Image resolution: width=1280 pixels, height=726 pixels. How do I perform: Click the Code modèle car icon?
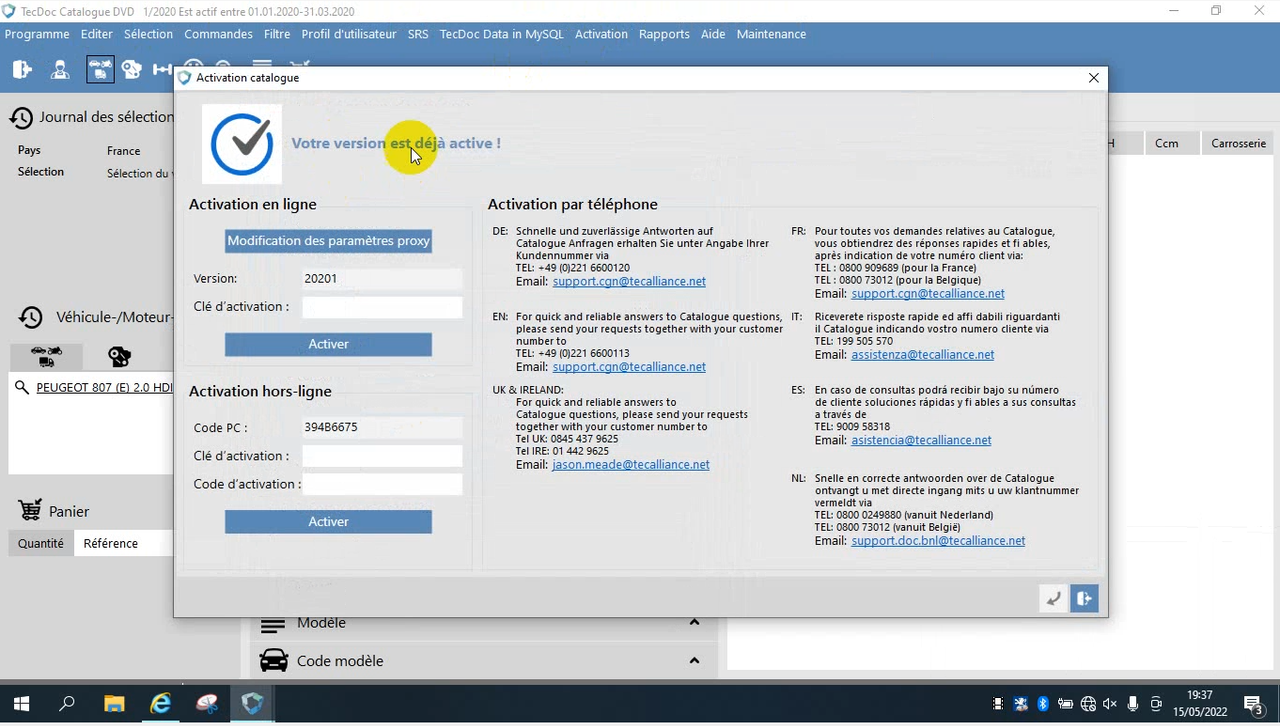[273, 660]
